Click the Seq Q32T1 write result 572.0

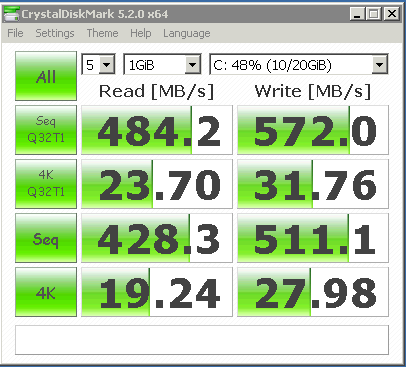coord(313,130)
